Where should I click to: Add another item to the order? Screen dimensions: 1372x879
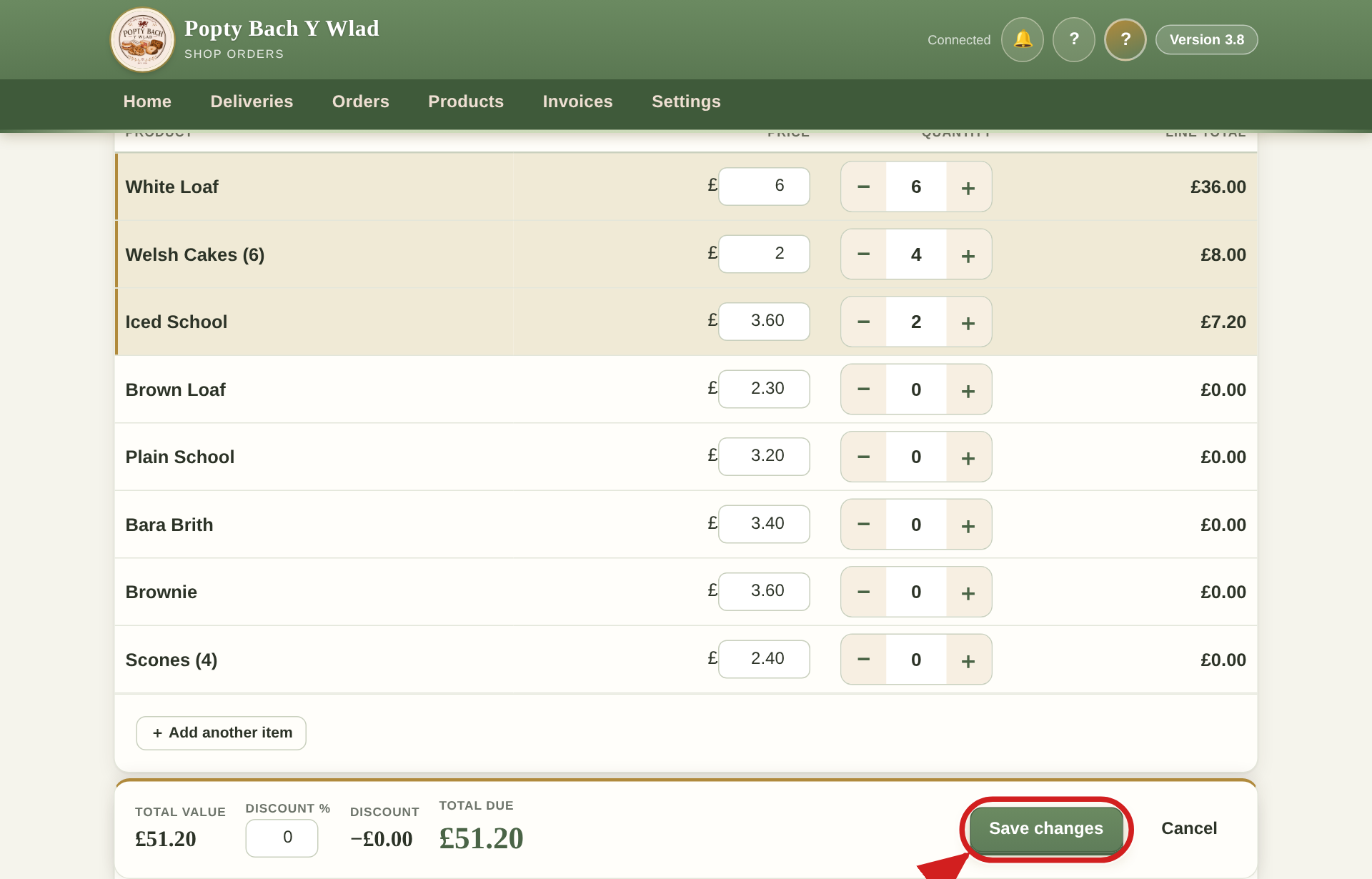coord(222,733)
